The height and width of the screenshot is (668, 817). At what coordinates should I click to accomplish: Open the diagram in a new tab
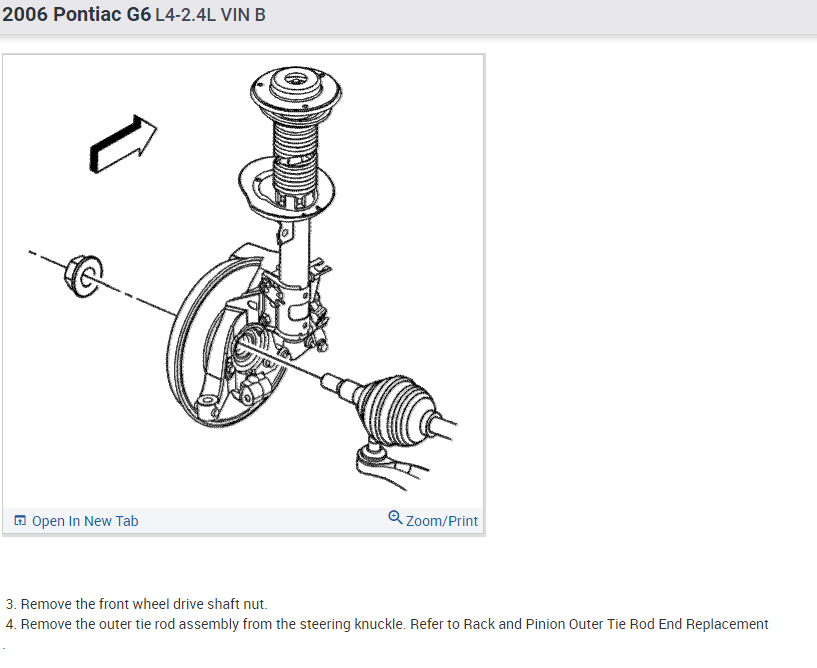pos(77,521)
